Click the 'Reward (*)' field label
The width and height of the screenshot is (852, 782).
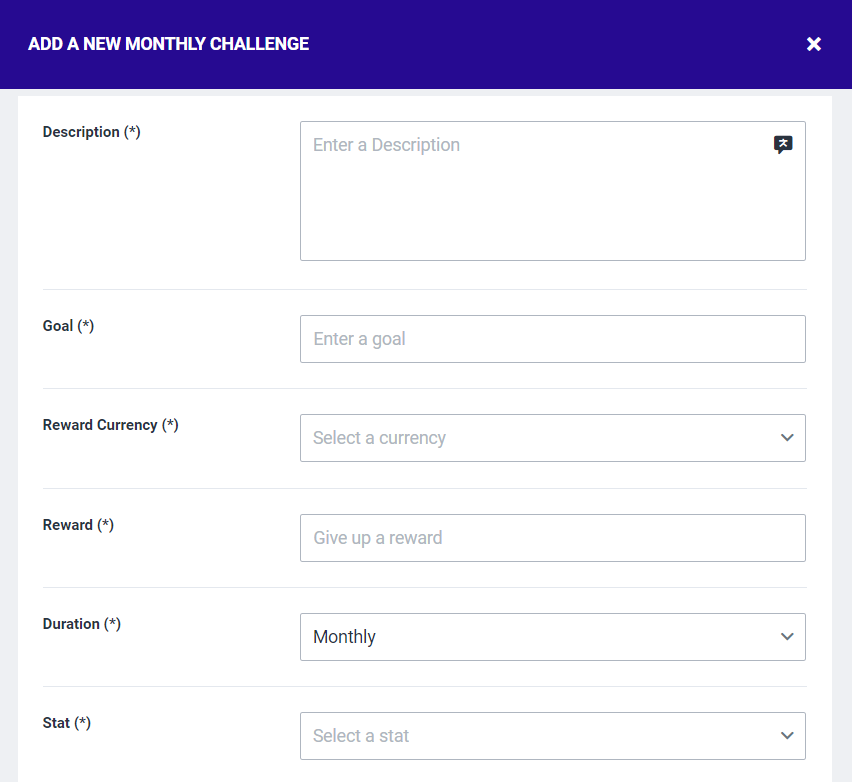(78, 525)
